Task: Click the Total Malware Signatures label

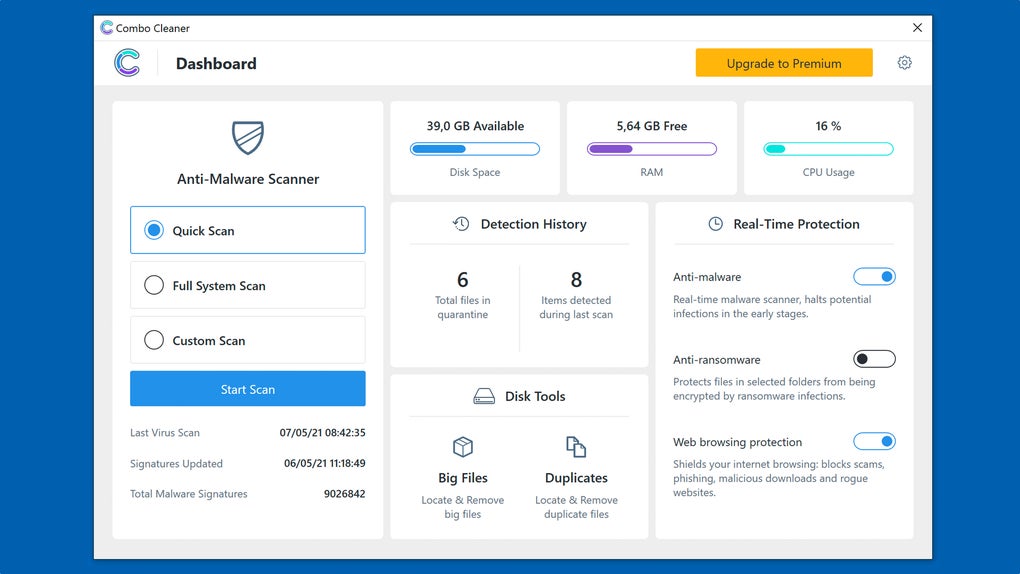Action: click(189, 494)
